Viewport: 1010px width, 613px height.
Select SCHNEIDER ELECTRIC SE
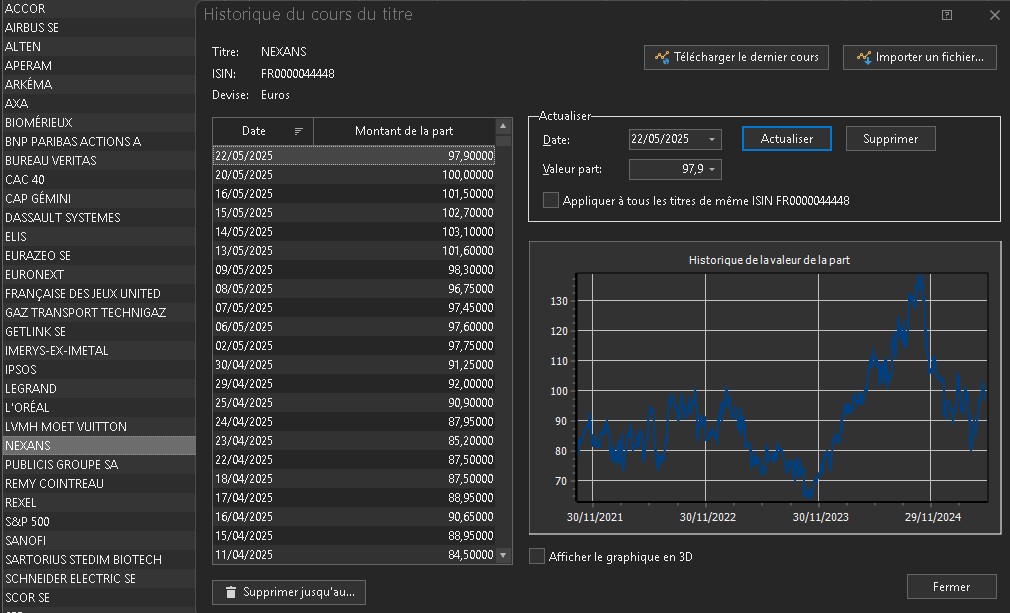(98, 578)
